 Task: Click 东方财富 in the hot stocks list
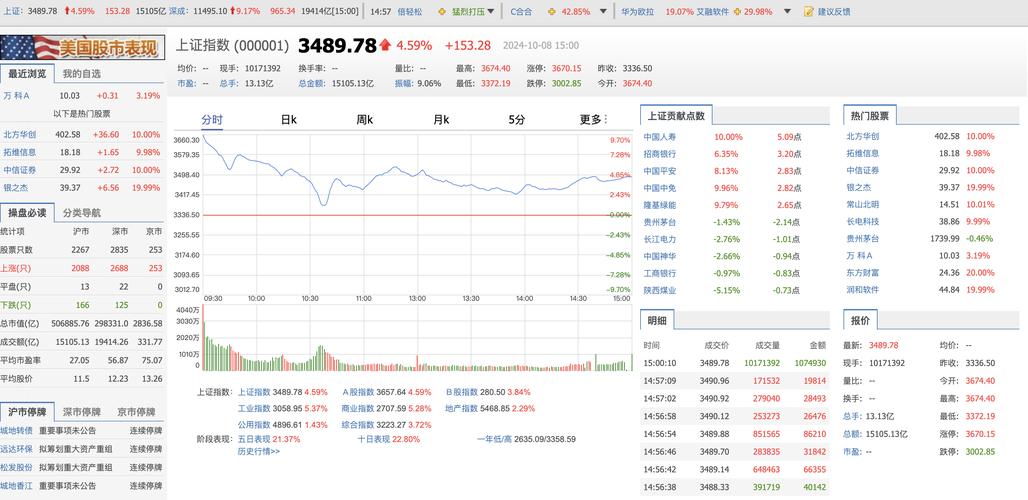[862, 272]
